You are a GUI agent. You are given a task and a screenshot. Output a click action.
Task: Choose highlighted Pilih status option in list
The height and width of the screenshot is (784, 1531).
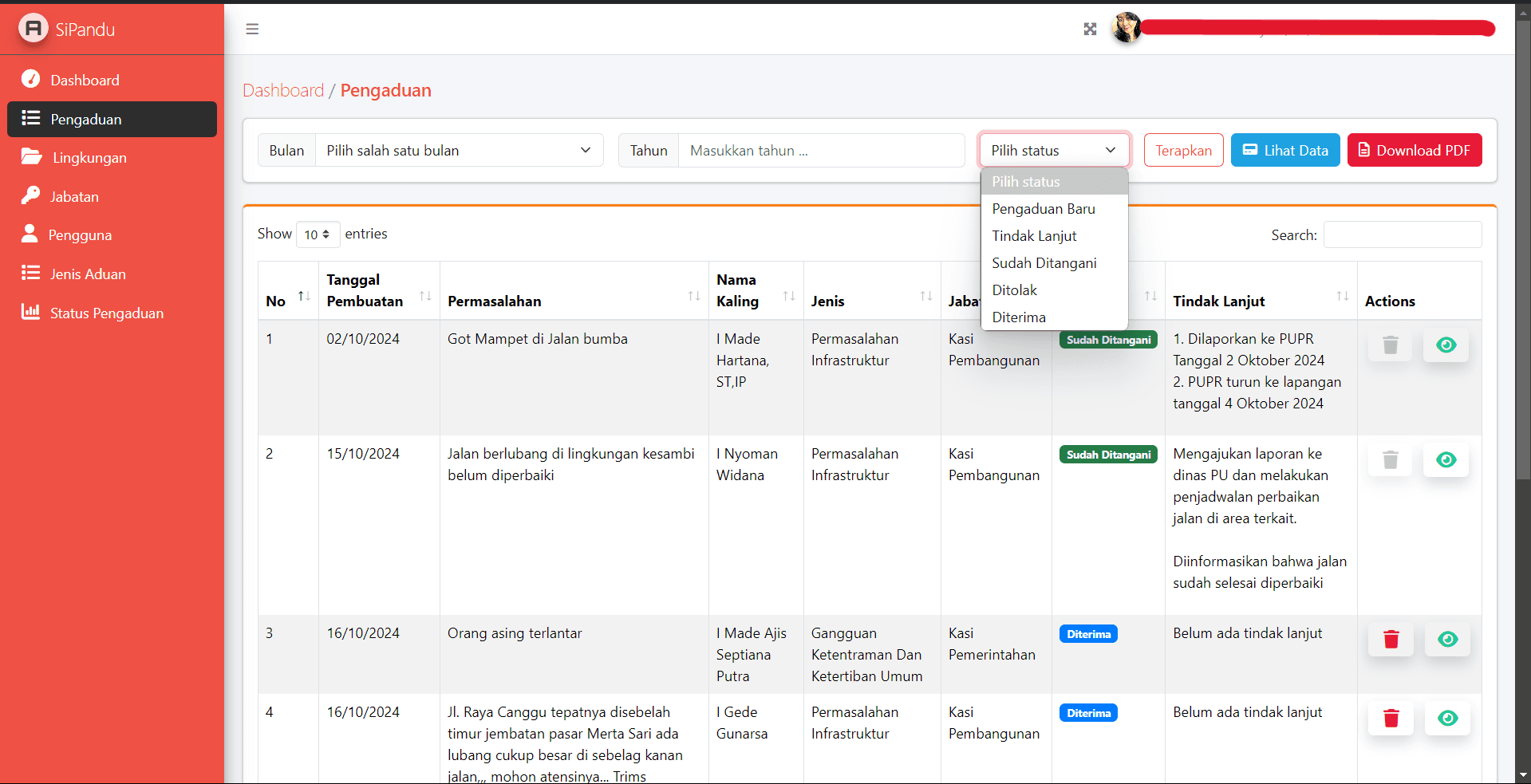tap(1054, 182)
